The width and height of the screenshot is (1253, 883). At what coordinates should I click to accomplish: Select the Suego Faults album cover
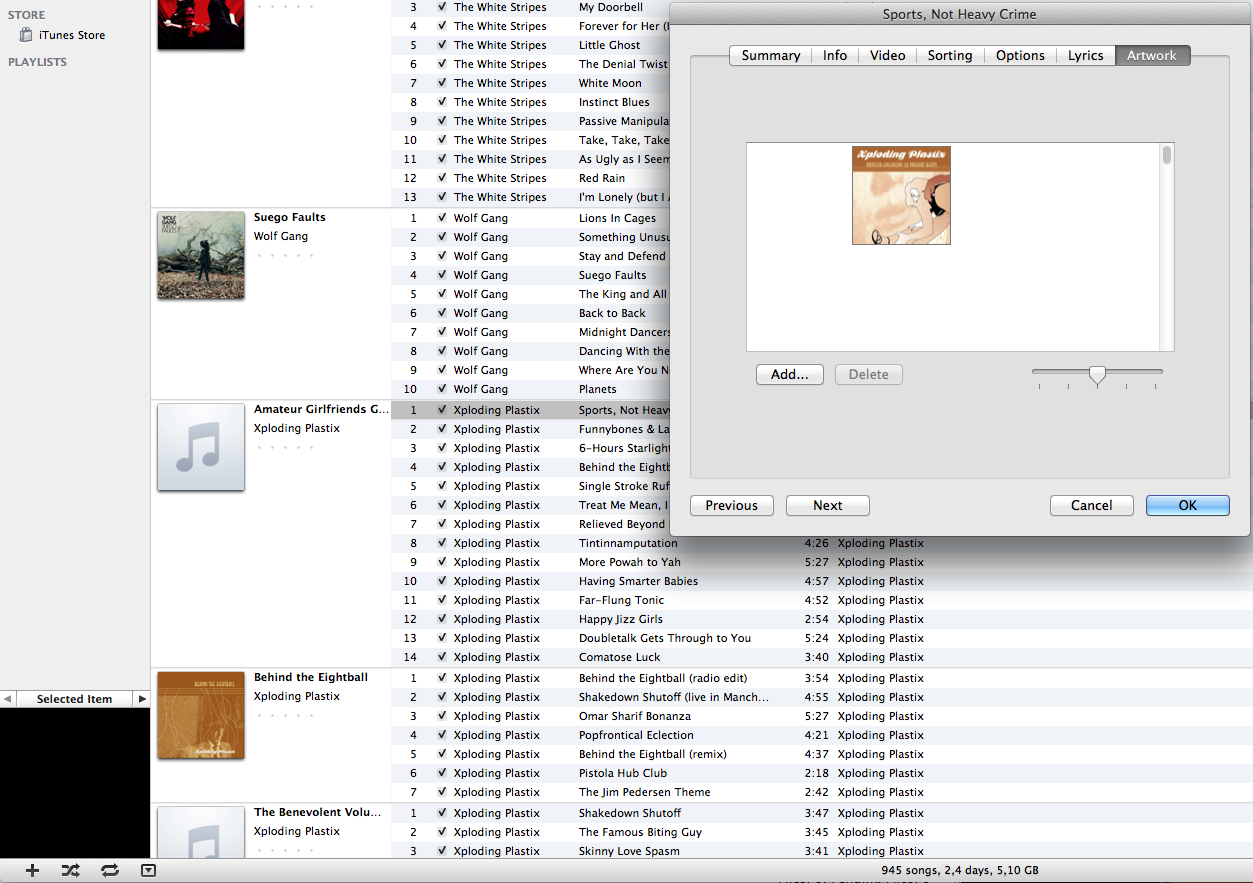pos(201,255)
